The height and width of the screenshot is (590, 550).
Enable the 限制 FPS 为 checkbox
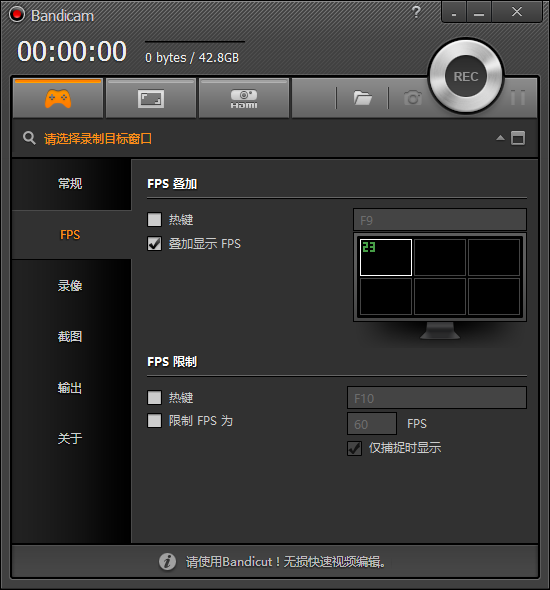[154, 421]
